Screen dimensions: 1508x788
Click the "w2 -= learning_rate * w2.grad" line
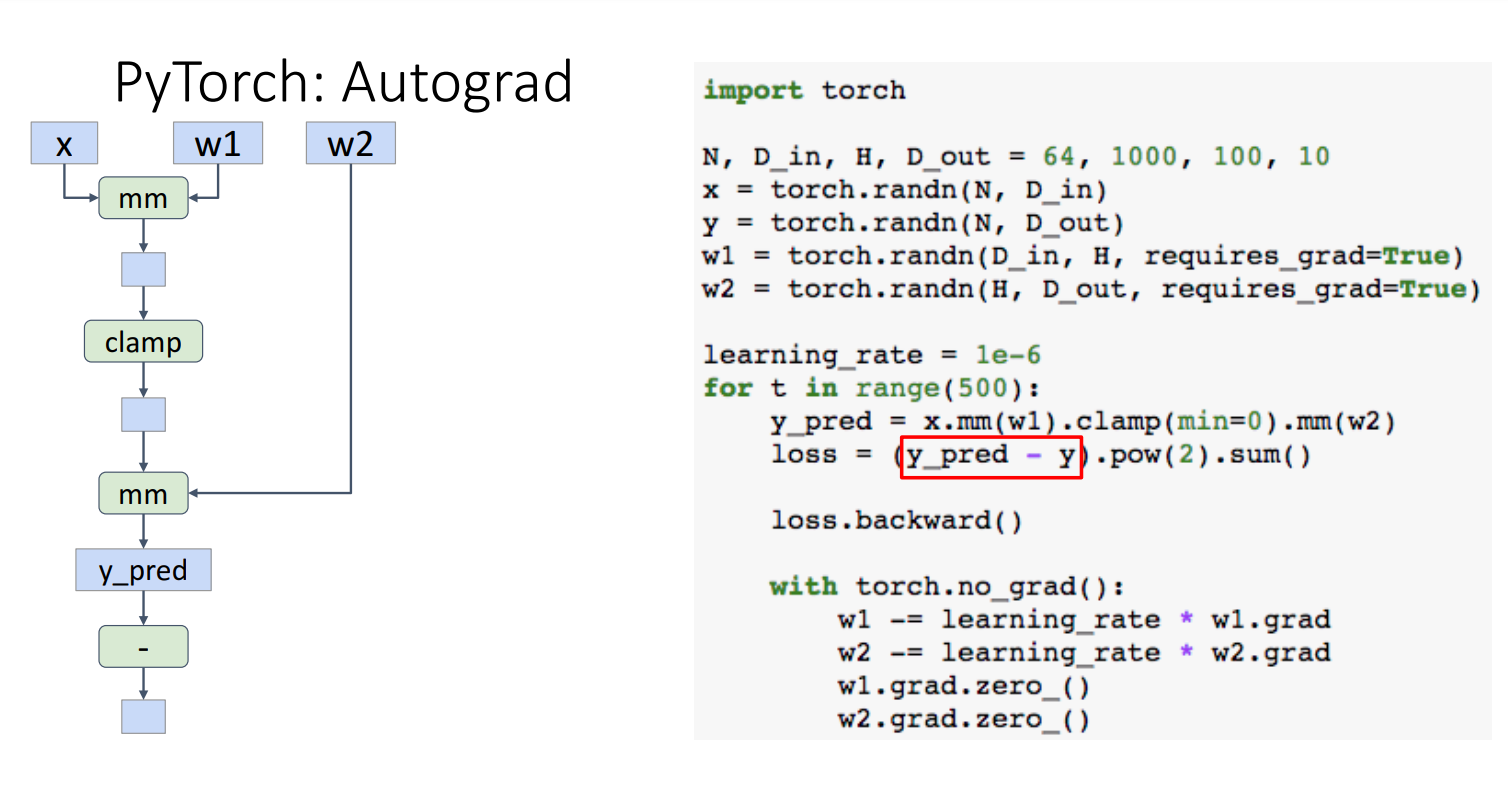(x=1084, y=653)
